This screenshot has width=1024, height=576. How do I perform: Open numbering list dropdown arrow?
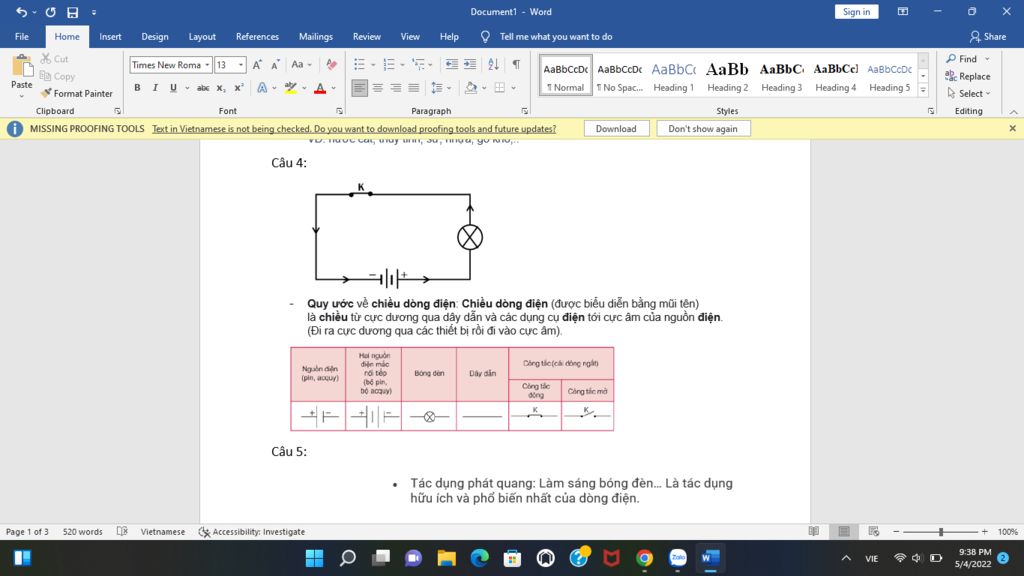(x=402, y=65)
